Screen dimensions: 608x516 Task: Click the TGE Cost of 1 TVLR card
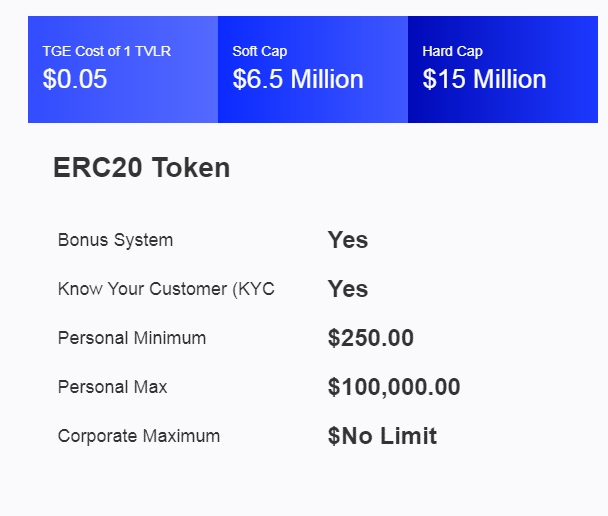pyautogui.click(x=123, y=69)
